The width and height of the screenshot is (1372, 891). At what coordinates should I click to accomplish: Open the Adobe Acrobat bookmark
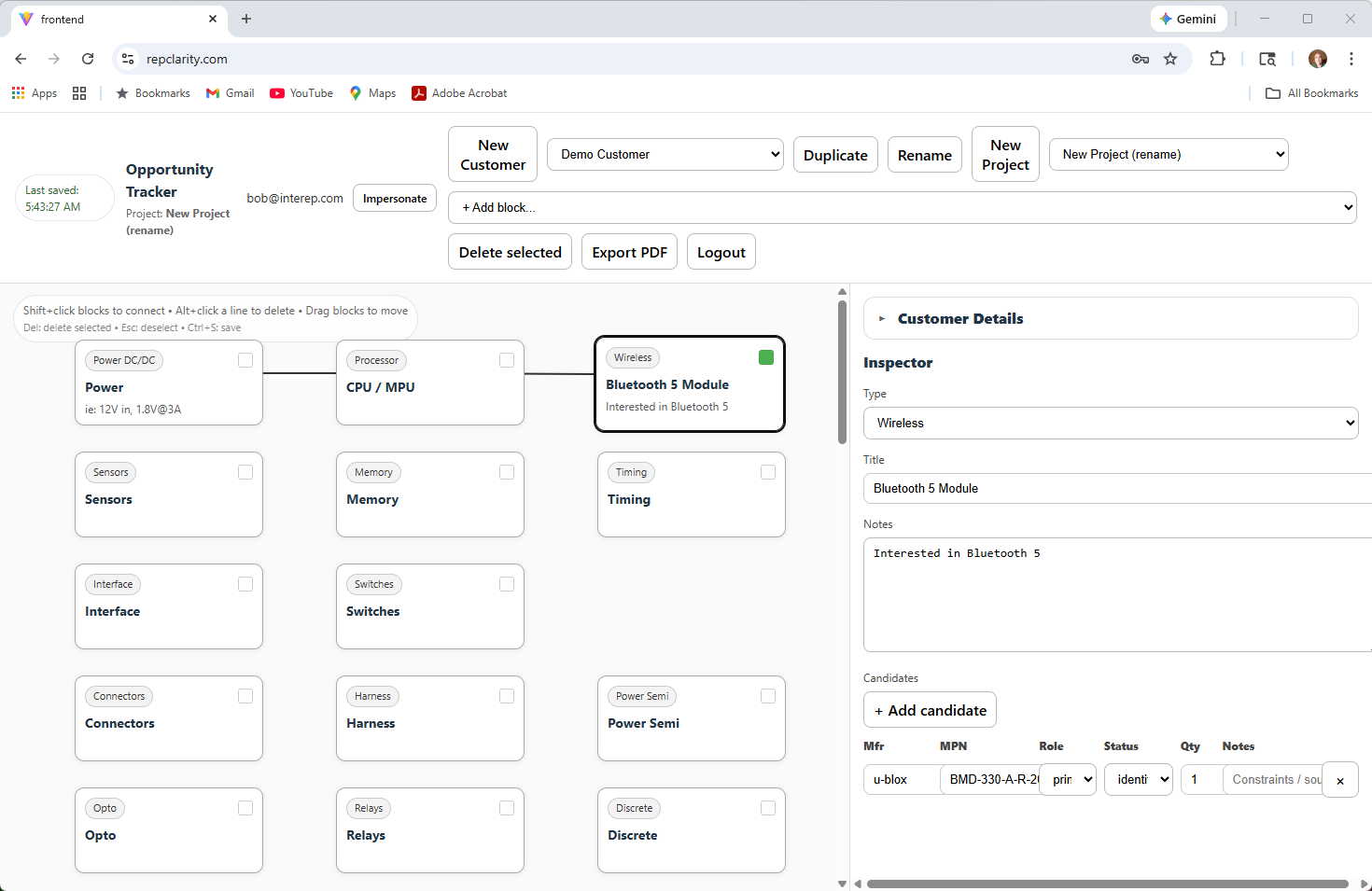[459, 92]
